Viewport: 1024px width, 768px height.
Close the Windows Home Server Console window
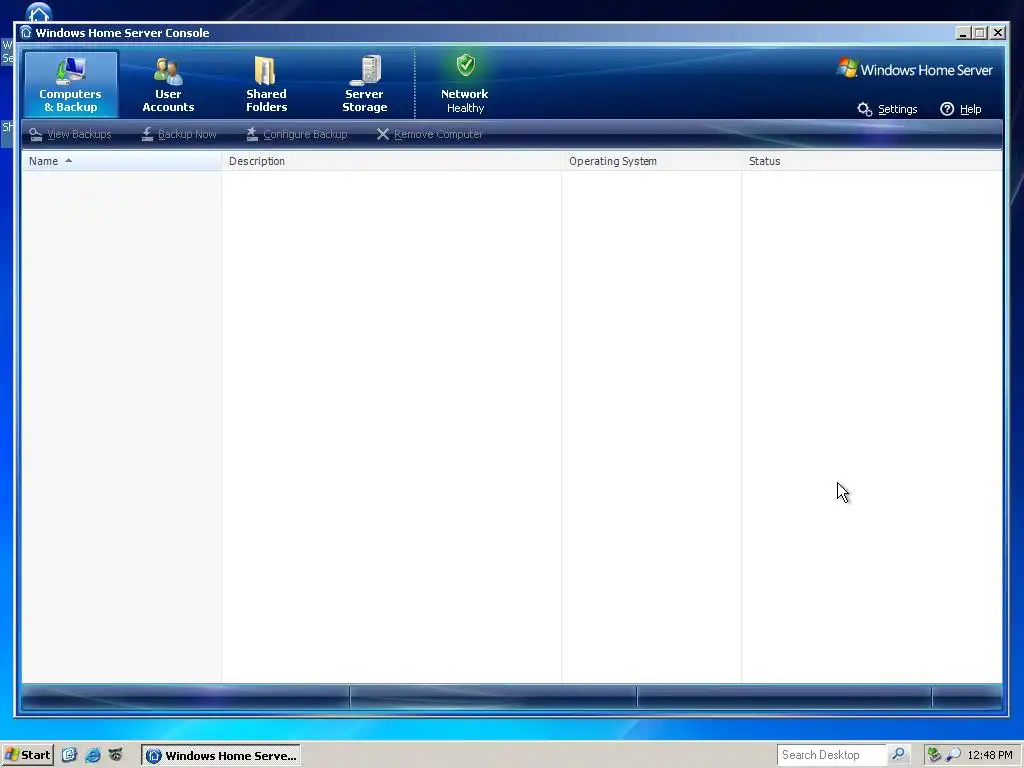tap(998, 33)
